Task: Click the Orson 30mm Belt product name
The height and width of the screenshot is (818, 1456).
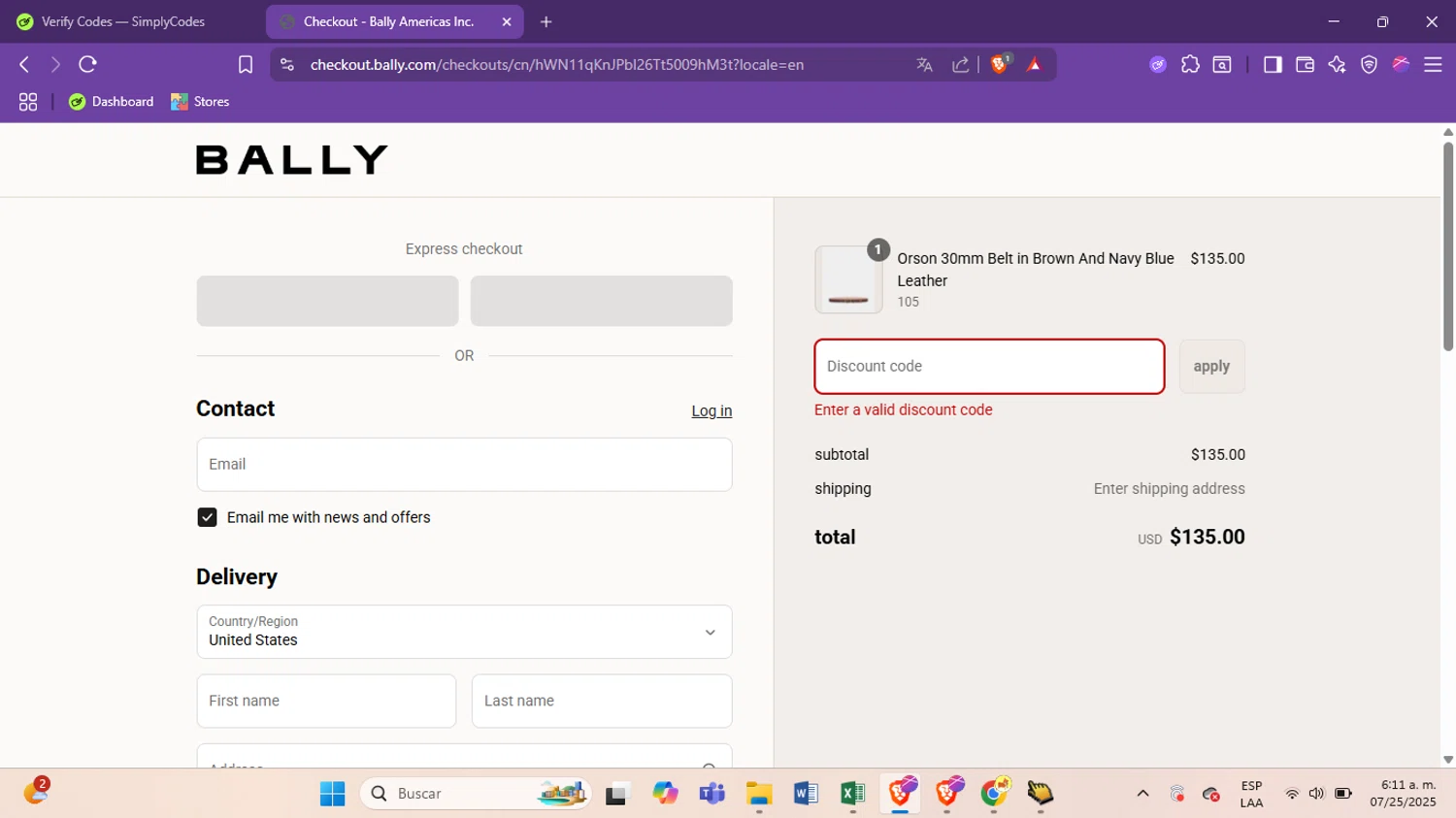Action: pyautogui.click(x=1036, y=270)
